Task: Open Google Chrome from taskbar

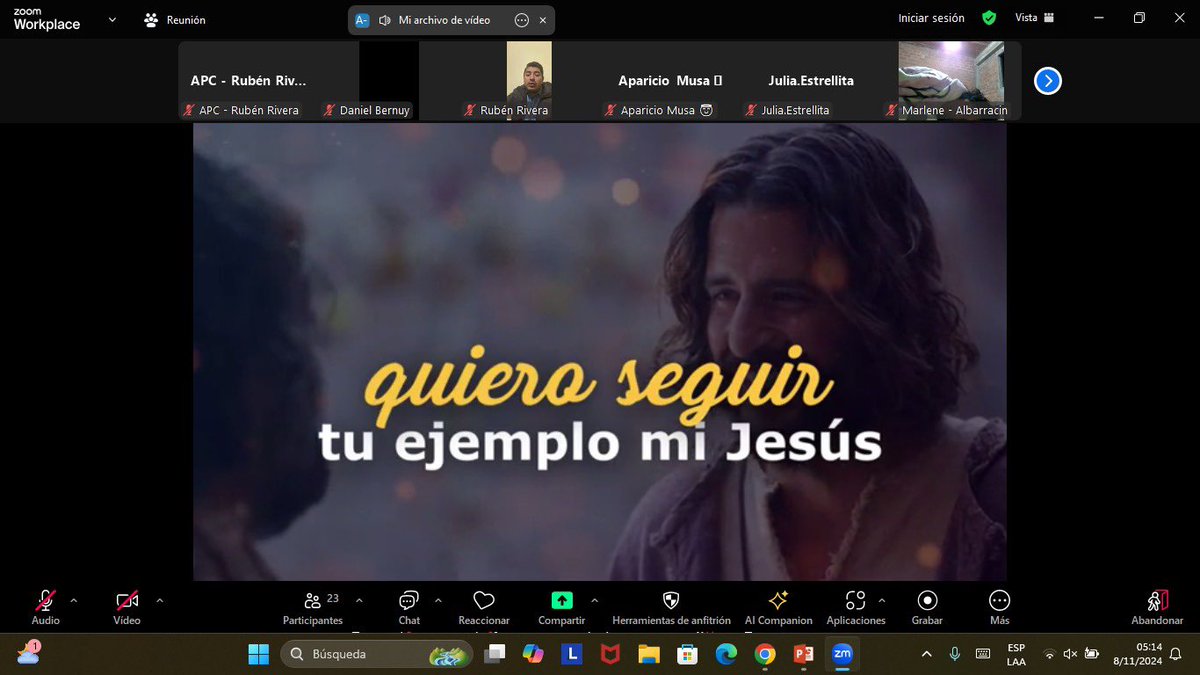Action: 764,654
